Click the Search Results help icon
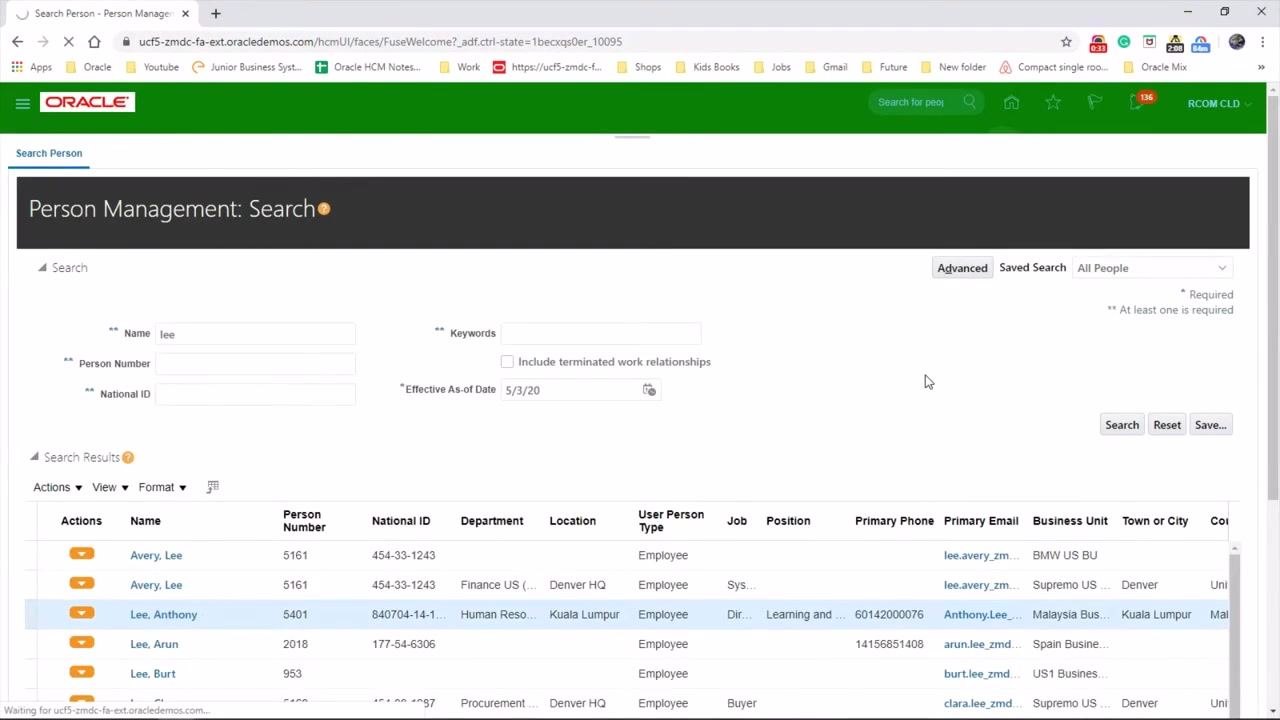 (128, 458)
